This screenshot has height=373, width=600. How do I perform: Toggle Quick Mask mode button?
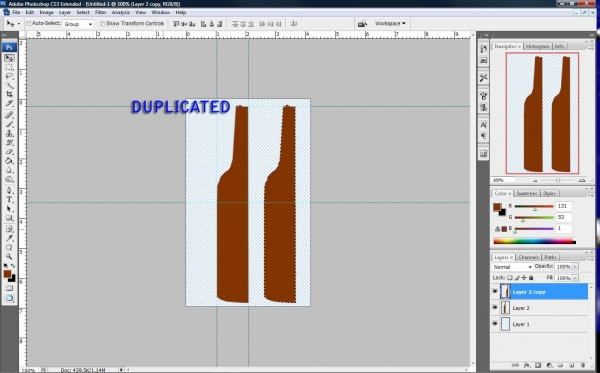point(9,288)
